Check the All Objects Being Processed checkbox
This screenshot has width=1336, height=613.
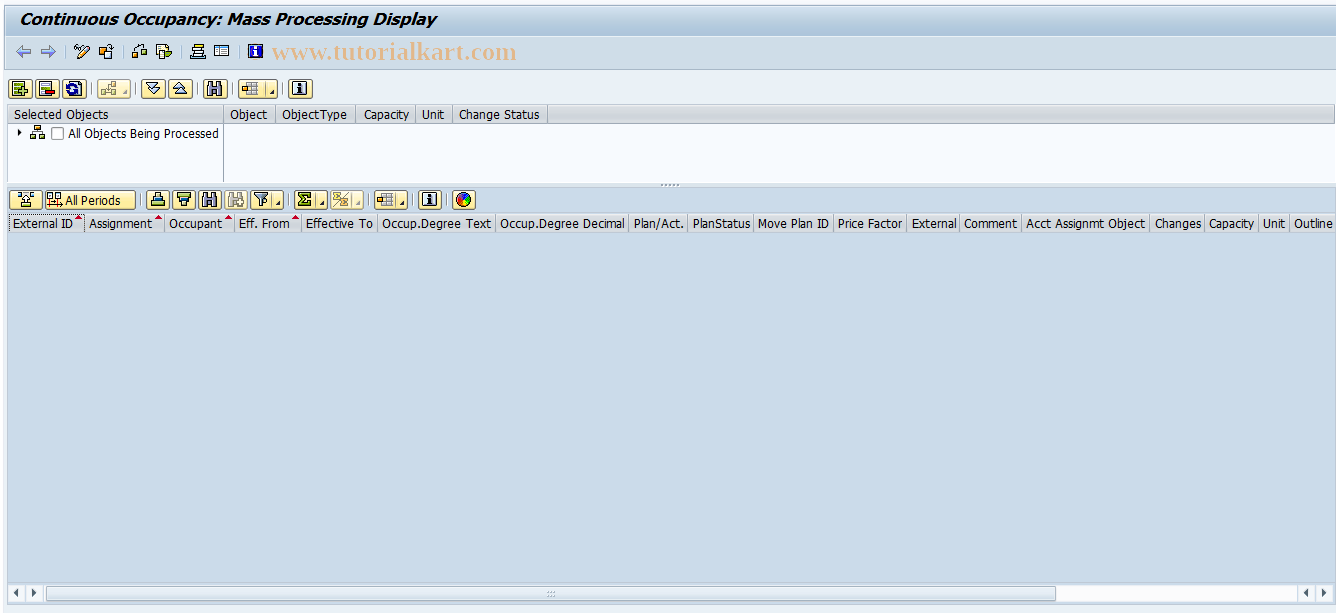[x=58, y=134]
